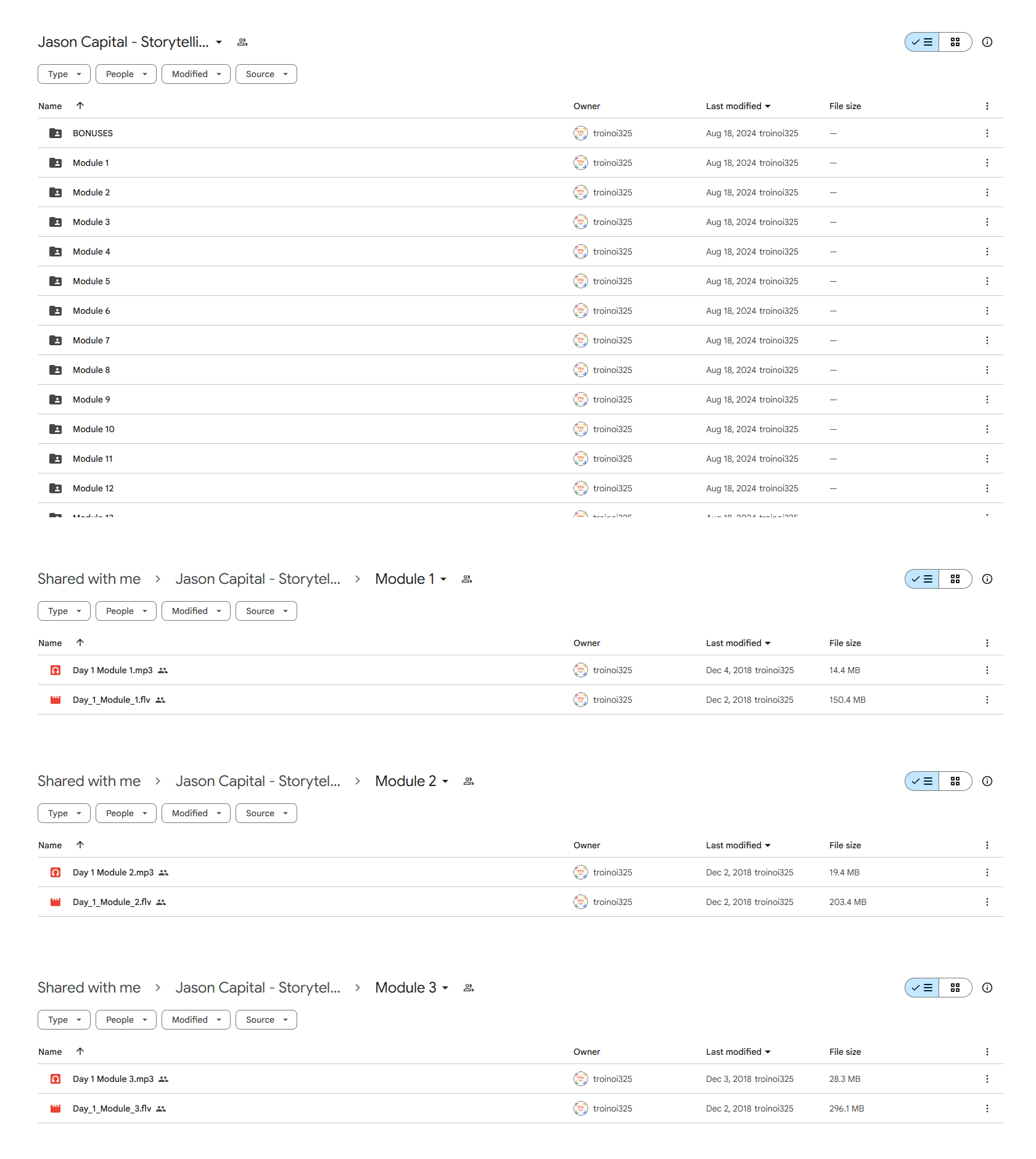The width and height of the screenshot is (1036, 1159).
Task: Open Modified filter in Module 2 panel
Action: pyautogui.click(x=196, y=813)
